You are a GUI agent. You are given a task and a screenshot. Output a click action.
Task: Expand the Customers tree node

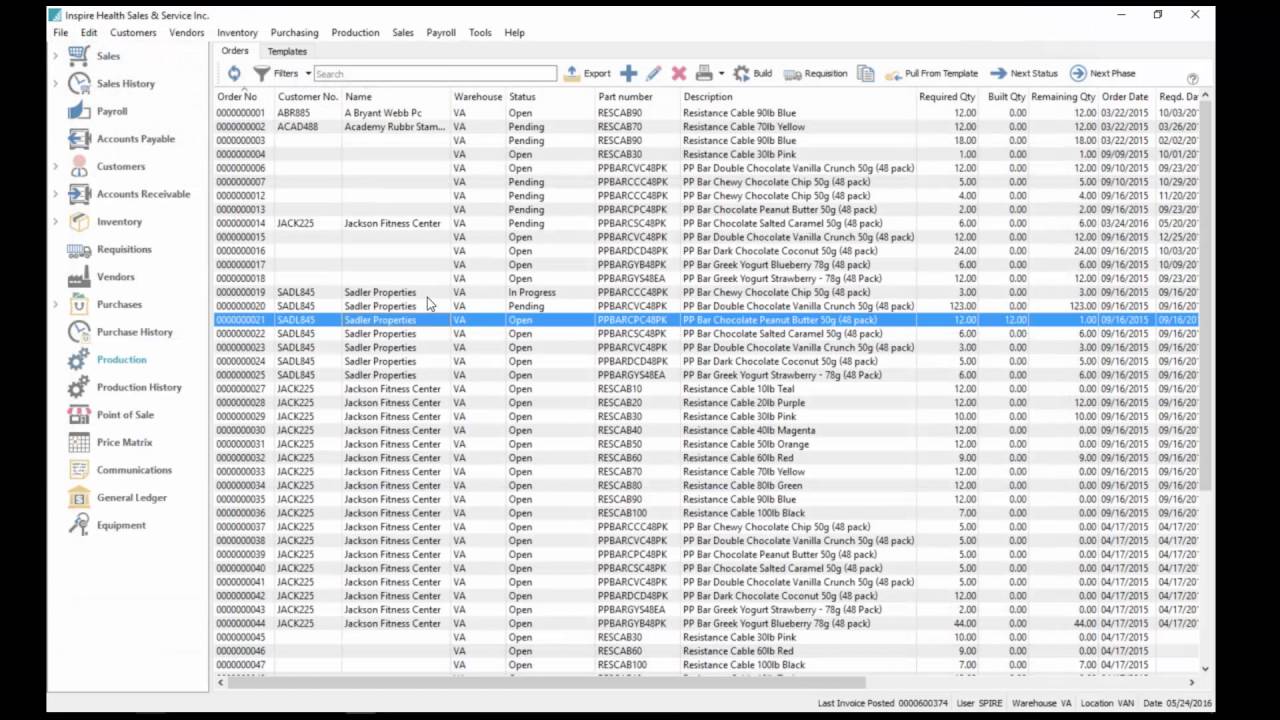tap(55, 167)
